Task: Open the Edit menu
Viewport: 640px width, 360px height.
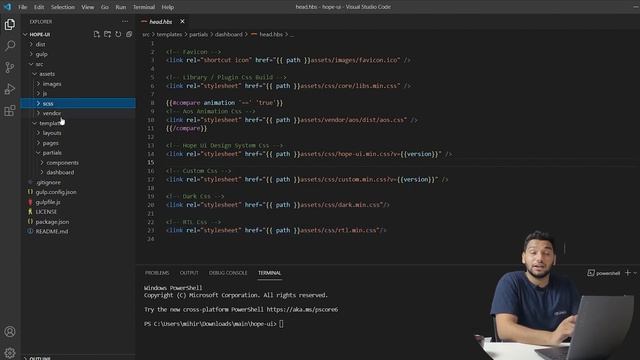Action: 39,7
